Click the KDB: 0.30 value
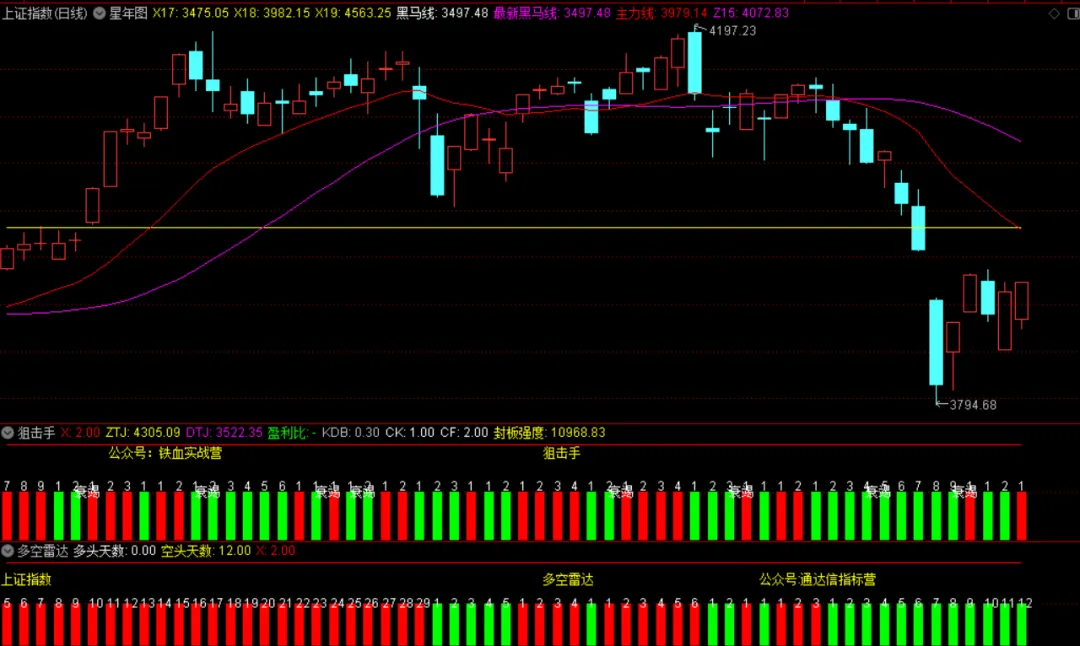 coord(351,433)
